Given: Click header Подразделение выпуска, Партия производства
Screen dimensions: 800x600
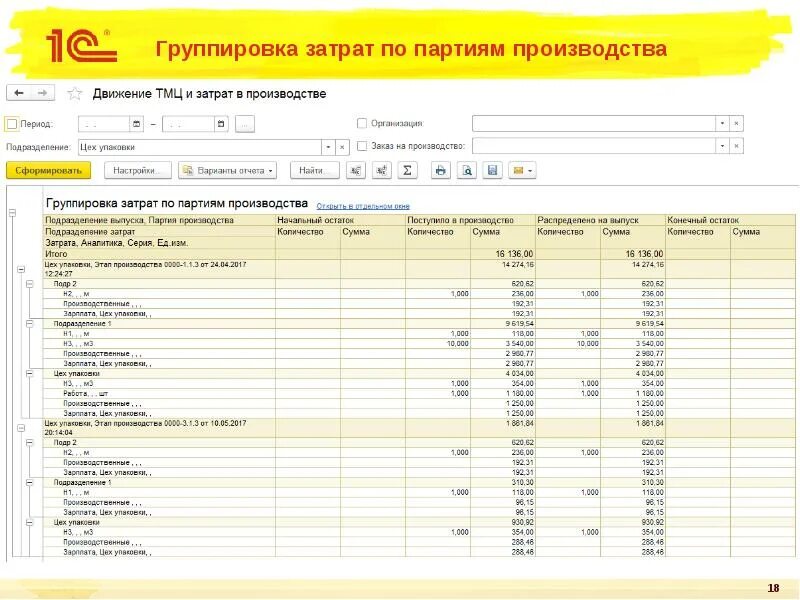Looking at the screenshot, I should (139, 220).
